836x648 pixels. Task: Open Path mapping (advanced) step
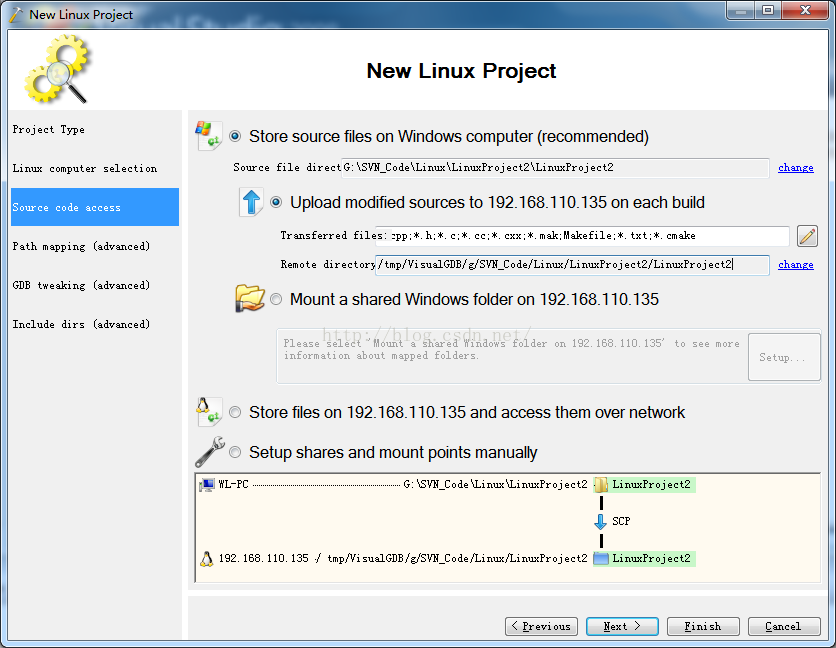pyautogui.click(x=95, y=246)
